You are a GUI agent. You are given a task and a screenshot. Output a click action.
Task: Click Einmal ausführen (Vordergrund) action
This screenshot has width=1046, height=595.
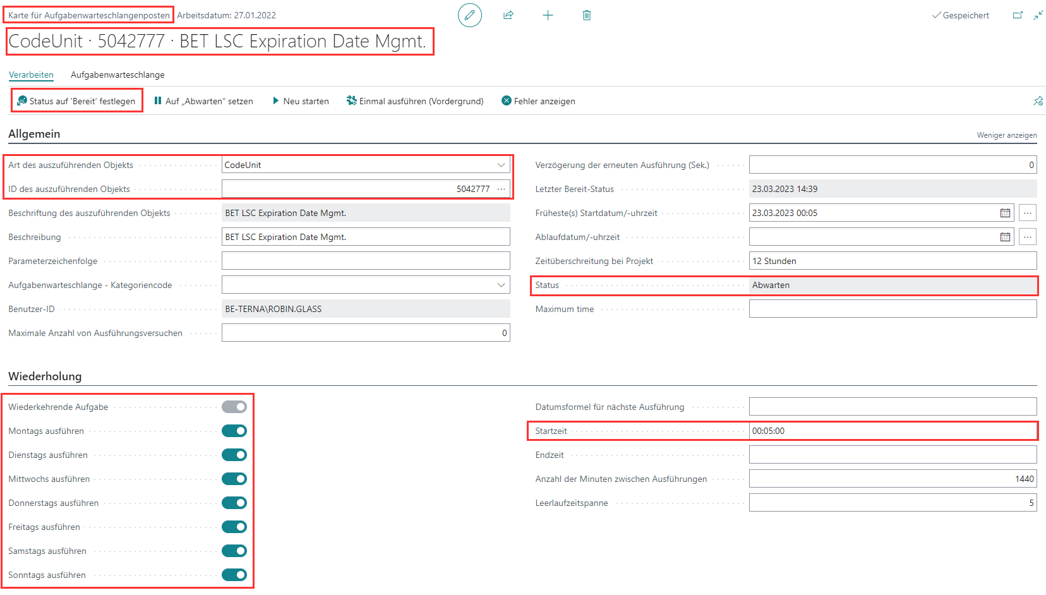coord(415,101)
